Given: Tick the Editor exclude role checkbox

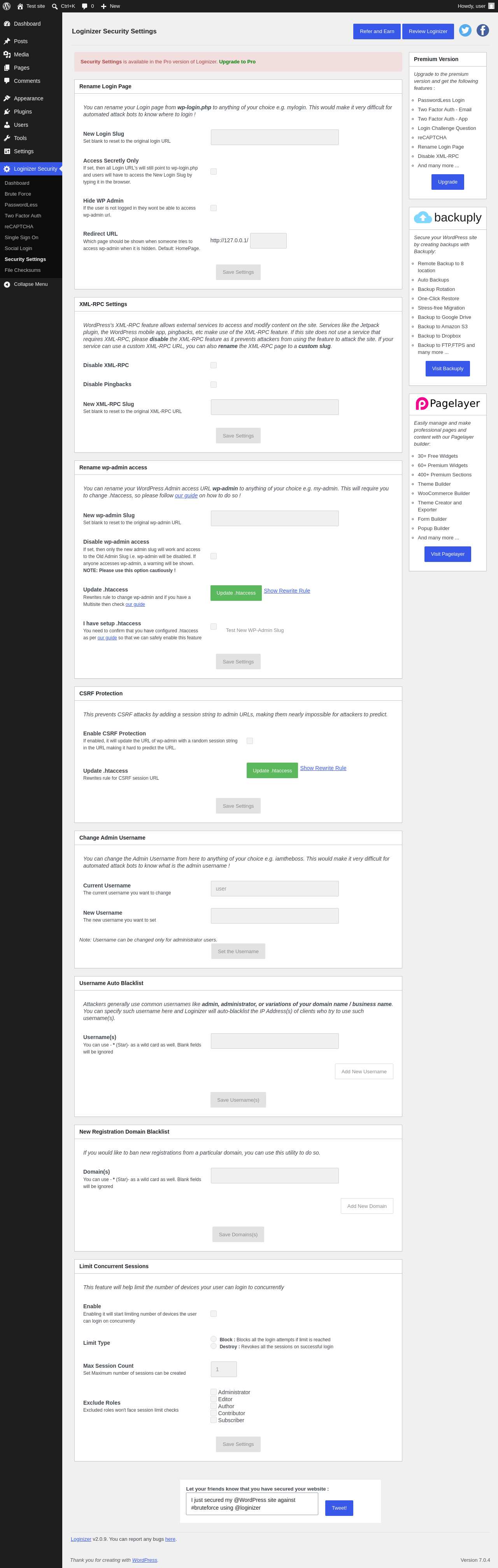Looking at the screenshot, I should click(214, 1399).
